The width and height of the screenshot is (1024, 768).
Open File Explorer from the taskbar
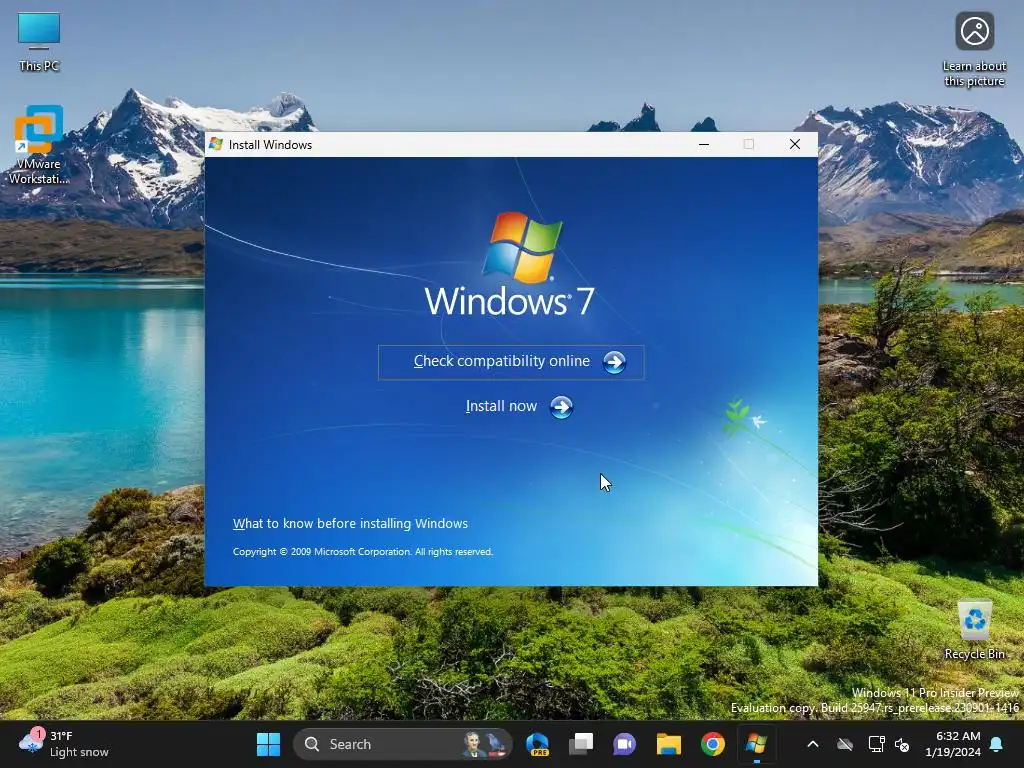point(669,744)
